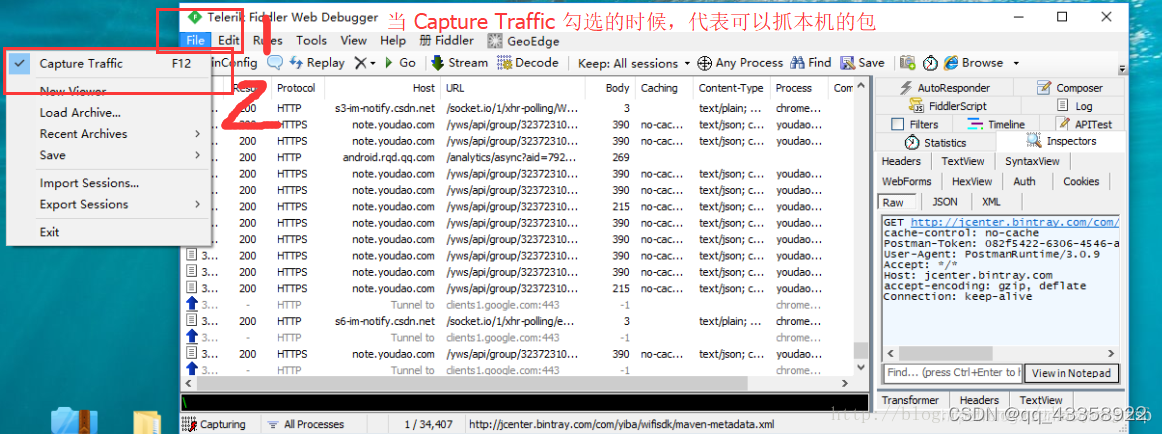The width and height of the screenshot is (1162, 434).
Task: Open the WebForms inspector tab
Action: click(x=906, y=181)
